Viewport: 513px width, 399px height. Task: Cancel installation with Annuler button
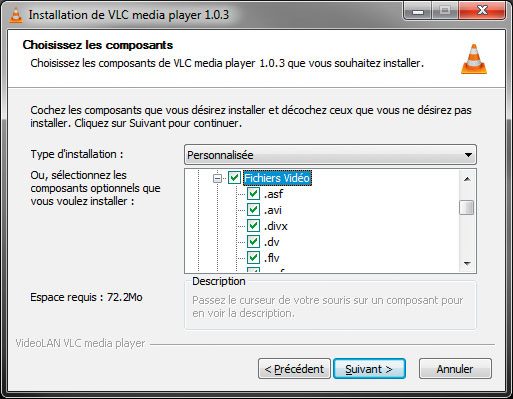point(455,369)
